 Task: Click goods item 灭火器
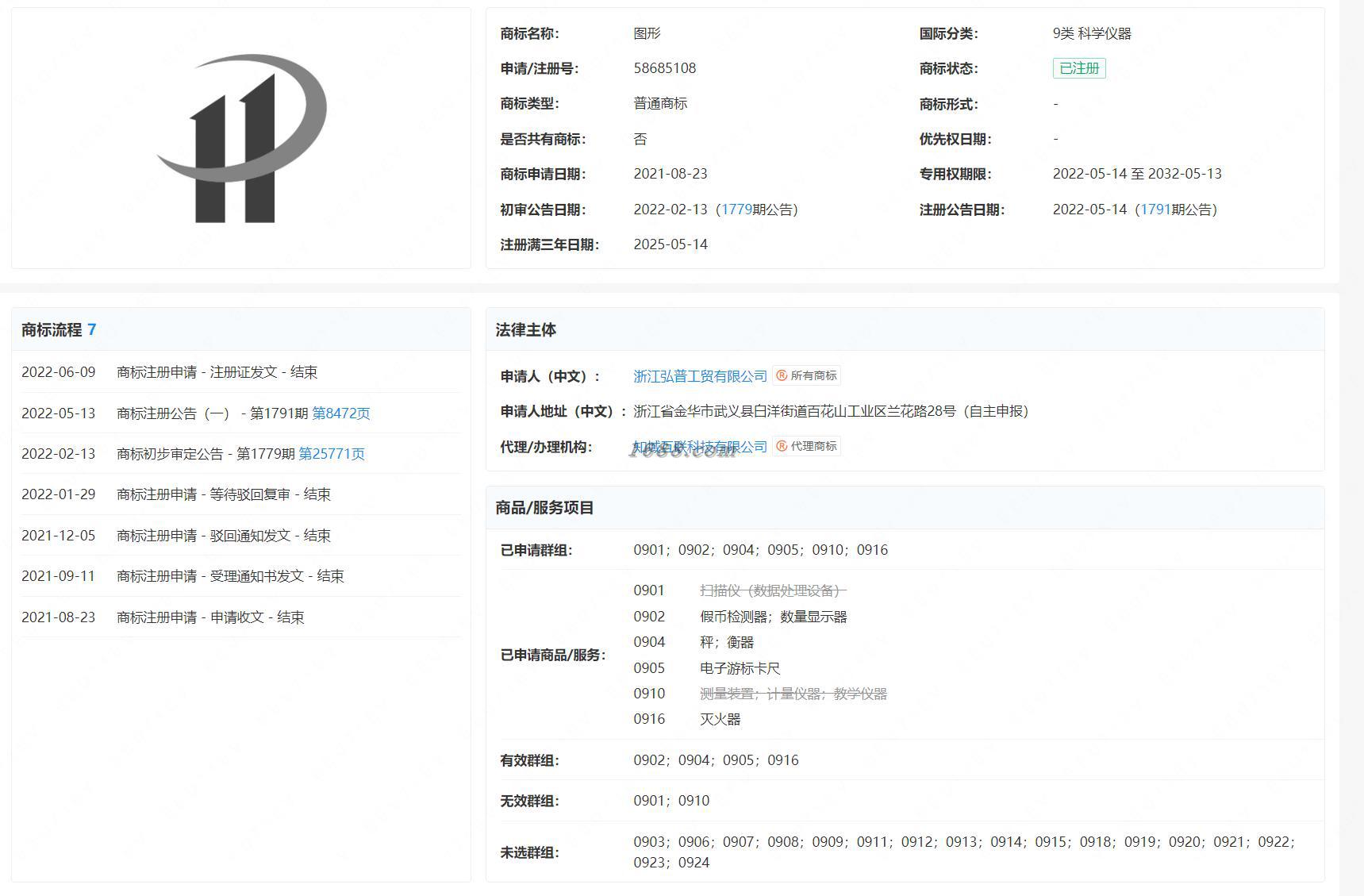(720, 719)
